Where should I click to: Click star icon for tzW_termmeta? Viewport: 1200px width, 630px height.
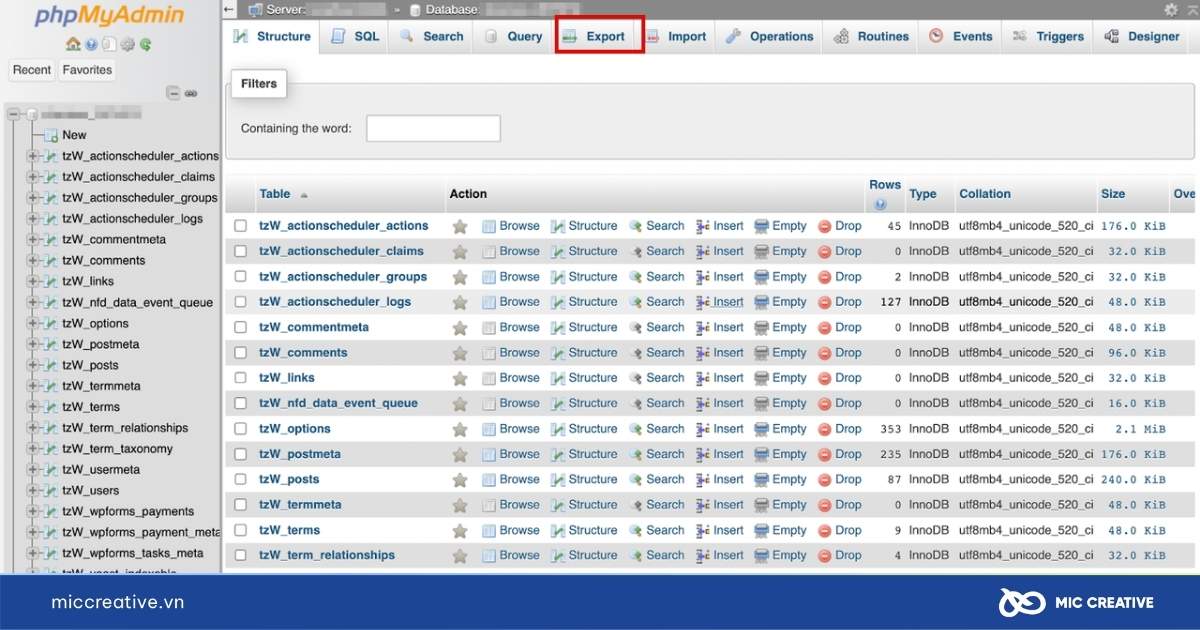pos(460,505)
